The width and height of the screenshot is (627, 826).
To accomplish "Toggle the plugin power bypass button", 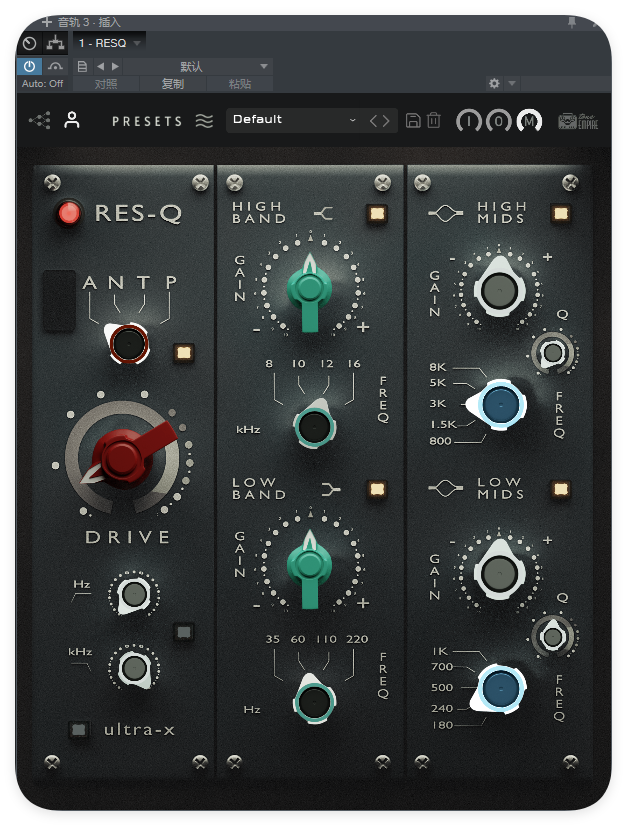I will pyautogui.click(x=30, y=66).
